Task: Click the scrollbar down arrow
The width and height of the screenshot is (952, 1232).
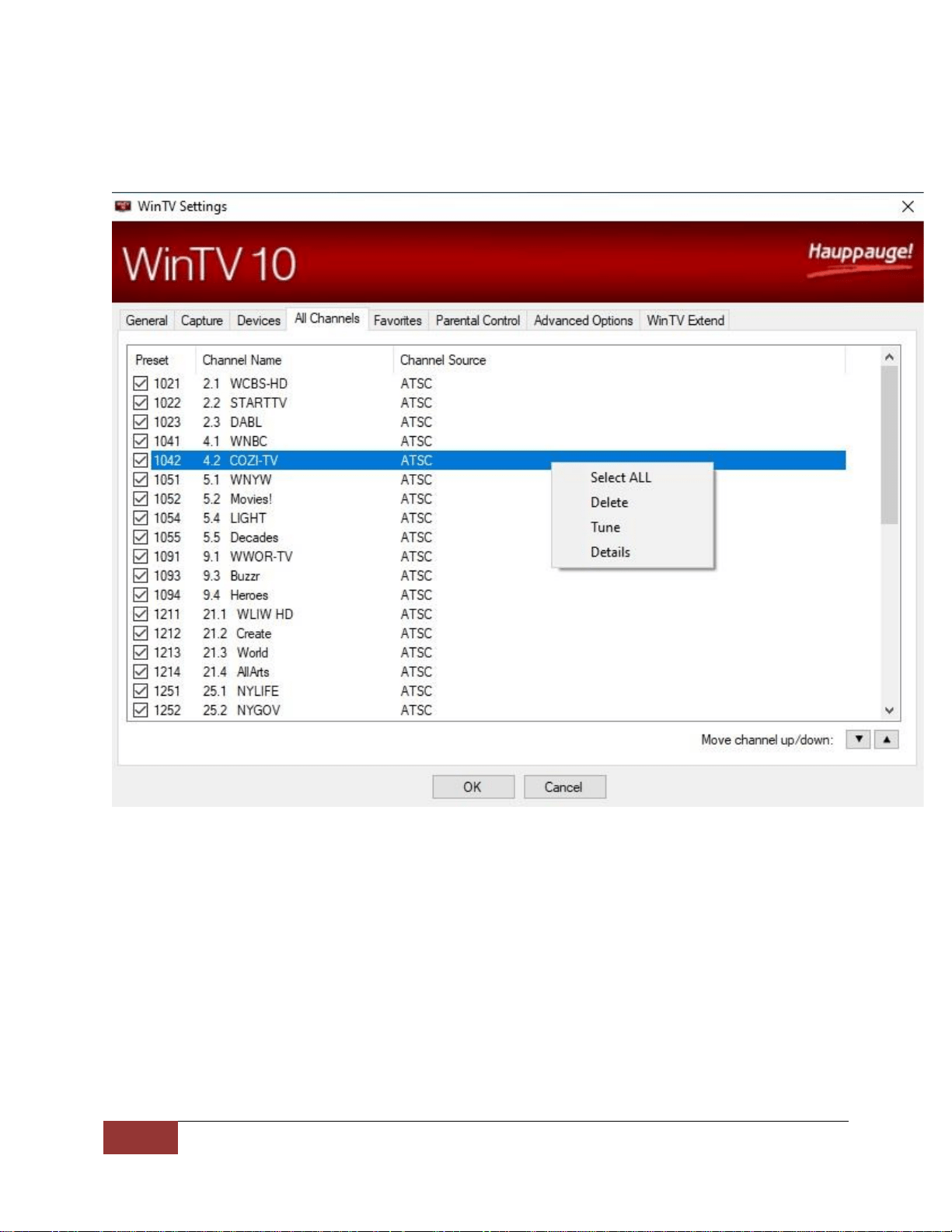Action: 890,710
